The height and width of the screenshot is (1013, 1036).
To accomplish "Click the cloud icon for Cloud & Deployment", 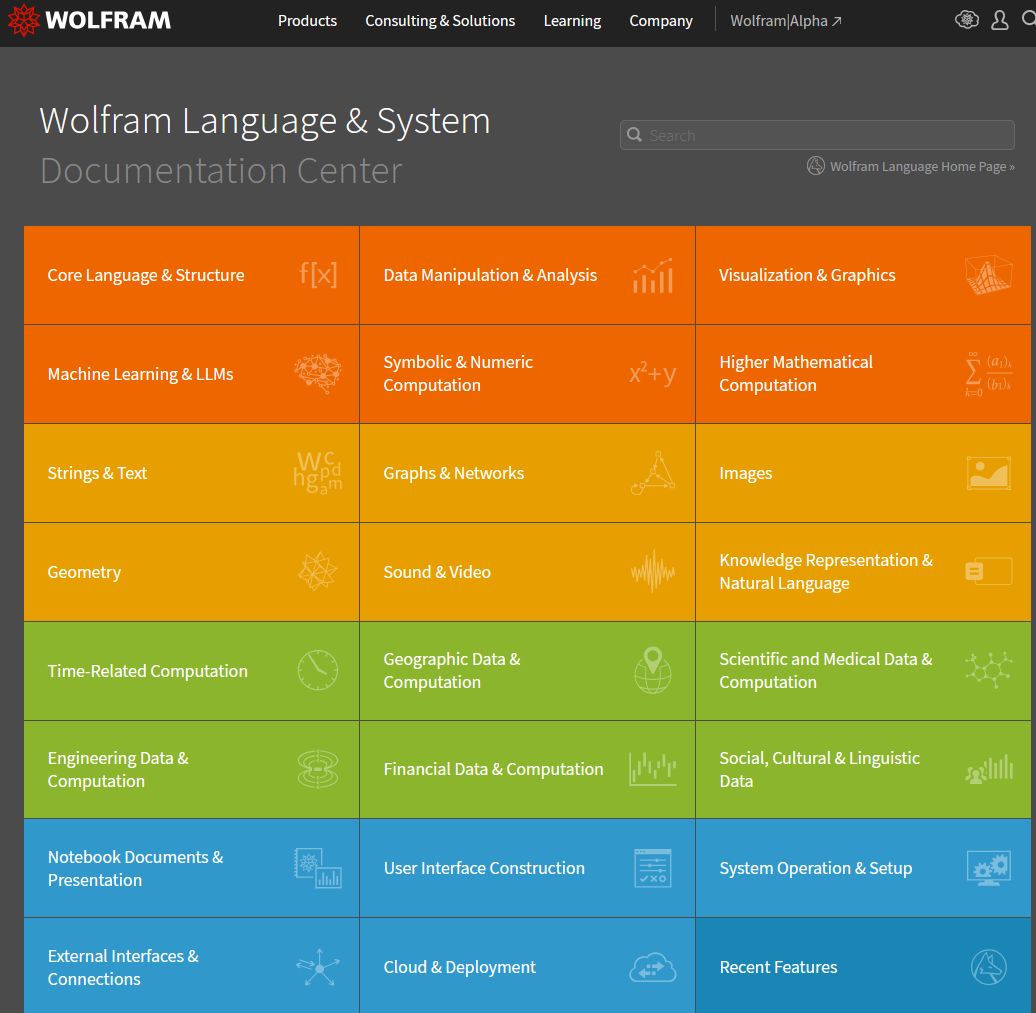I will 653,967.
